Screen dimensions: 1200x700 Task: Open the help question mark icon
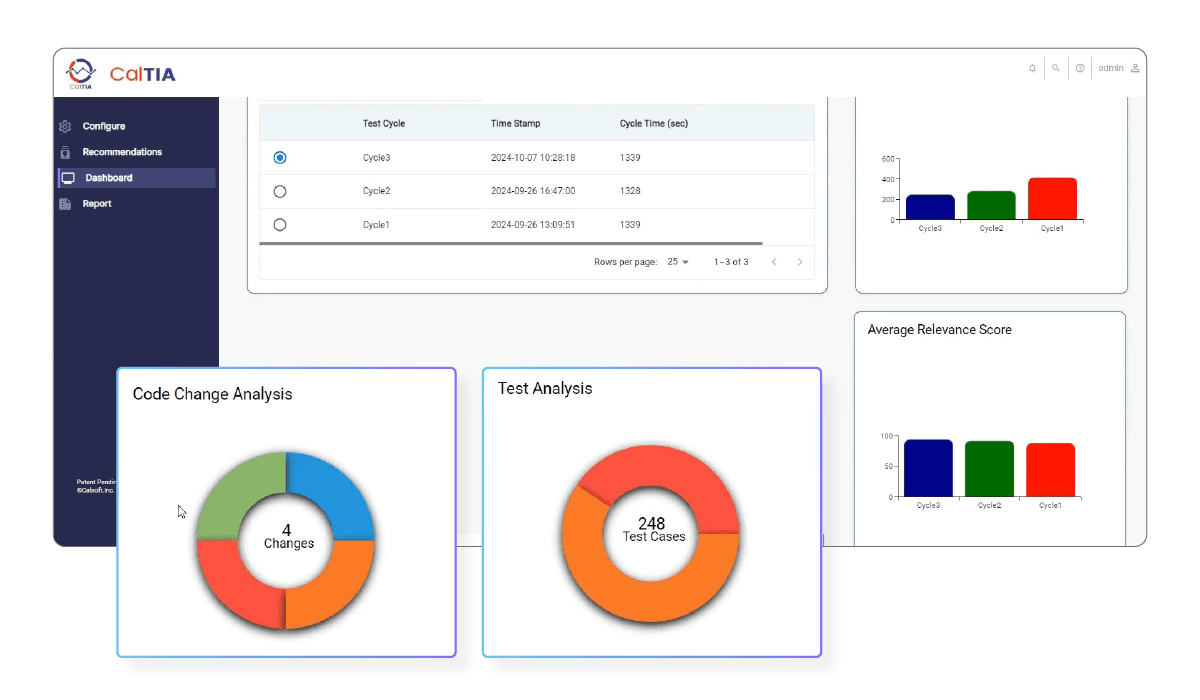pyautogui.click(x=1080, y=68)
